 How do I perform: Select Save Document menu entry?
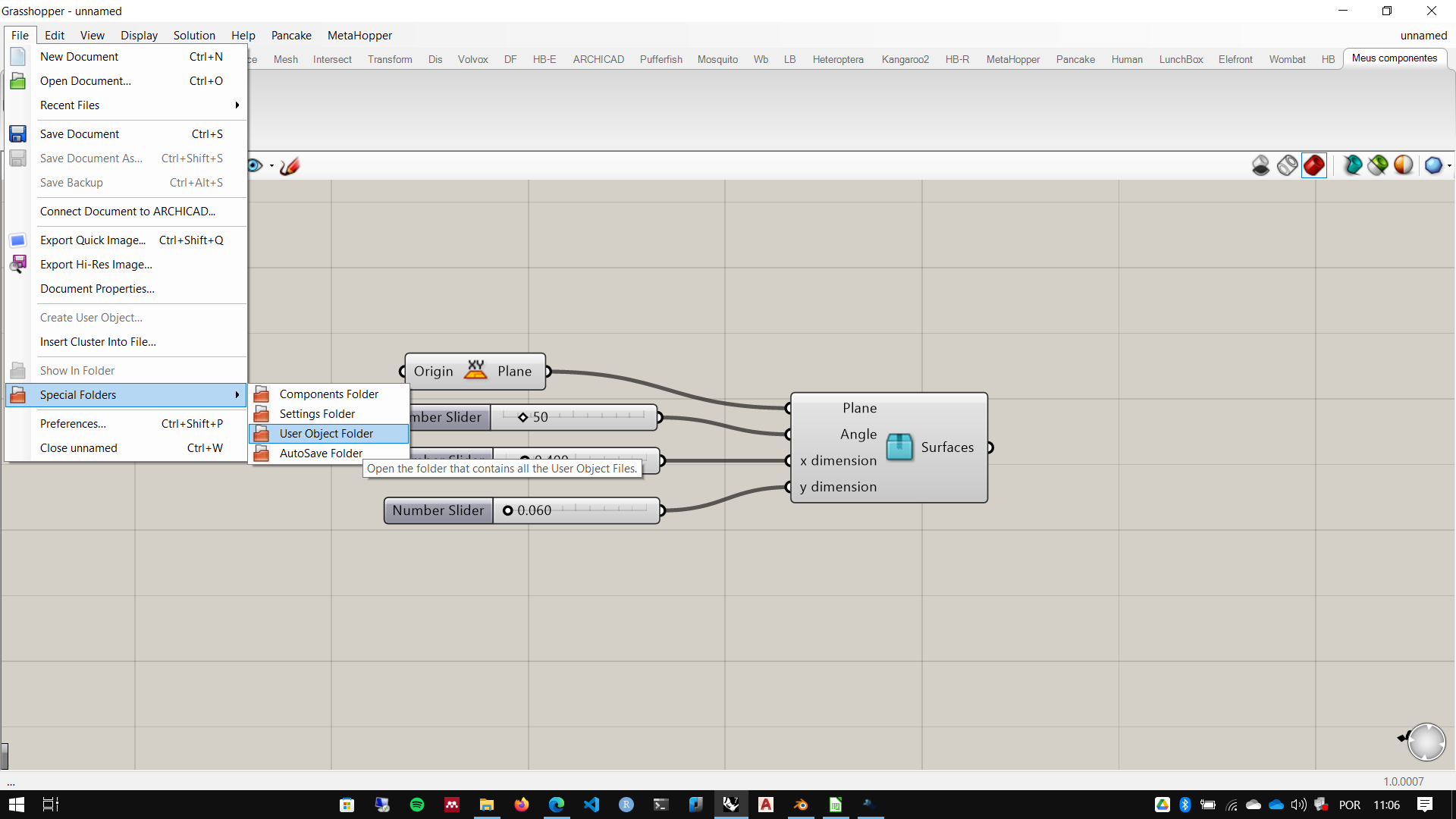point(127,134)
